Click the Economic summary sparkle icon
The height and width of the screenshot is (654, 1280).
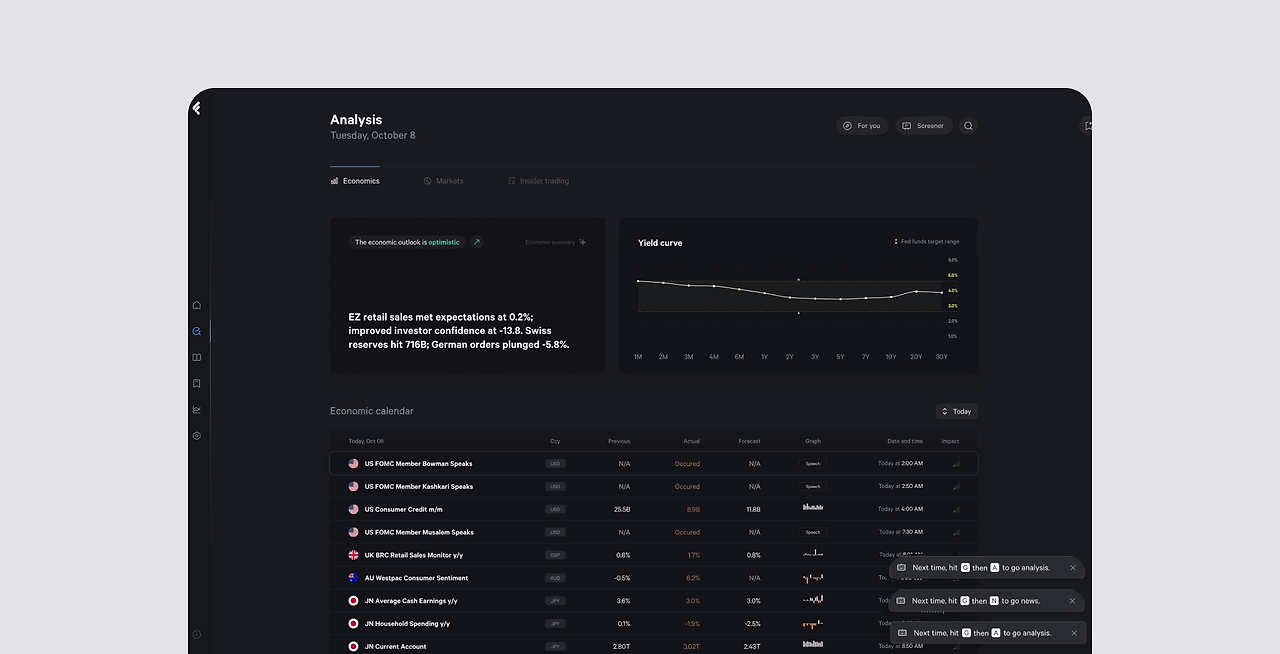[583, 242]
